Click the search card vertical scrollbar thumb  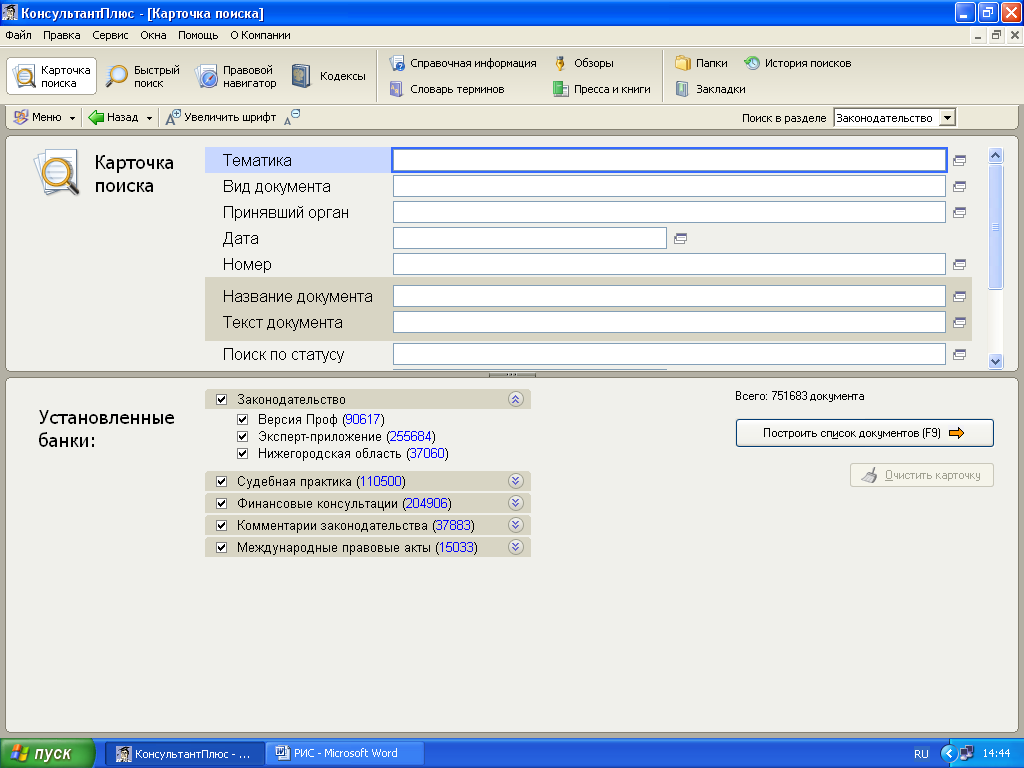[x=995, y=227]
